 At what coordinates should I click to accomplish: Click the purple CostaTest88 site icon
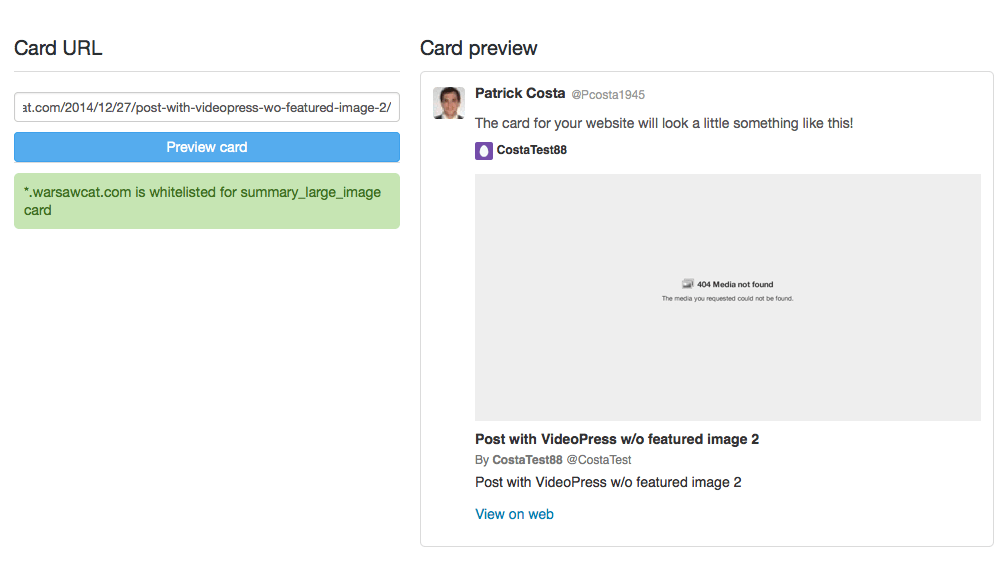coord(484,150)
